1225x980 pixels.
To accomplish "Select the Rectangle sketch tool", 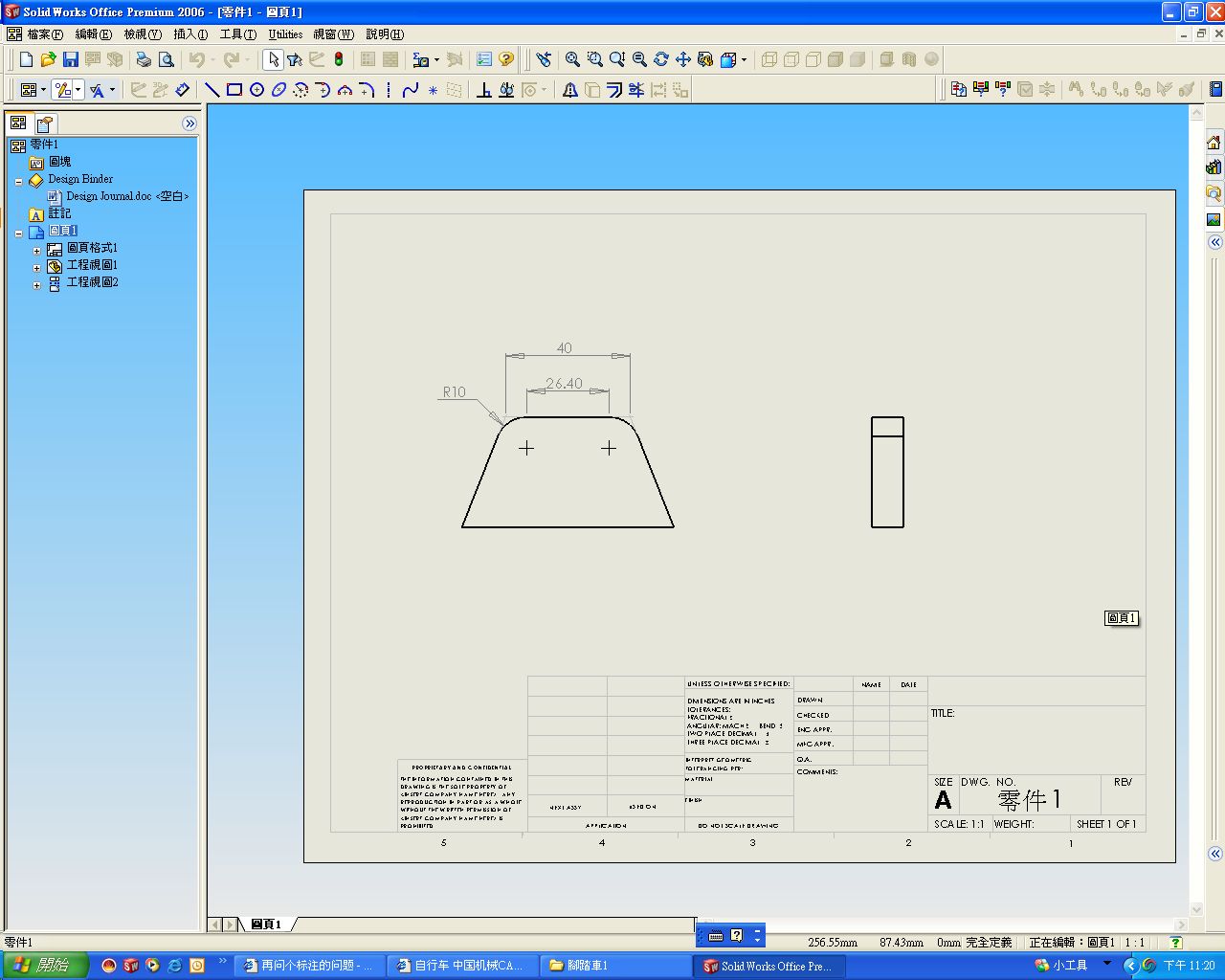I will point(234,90).
